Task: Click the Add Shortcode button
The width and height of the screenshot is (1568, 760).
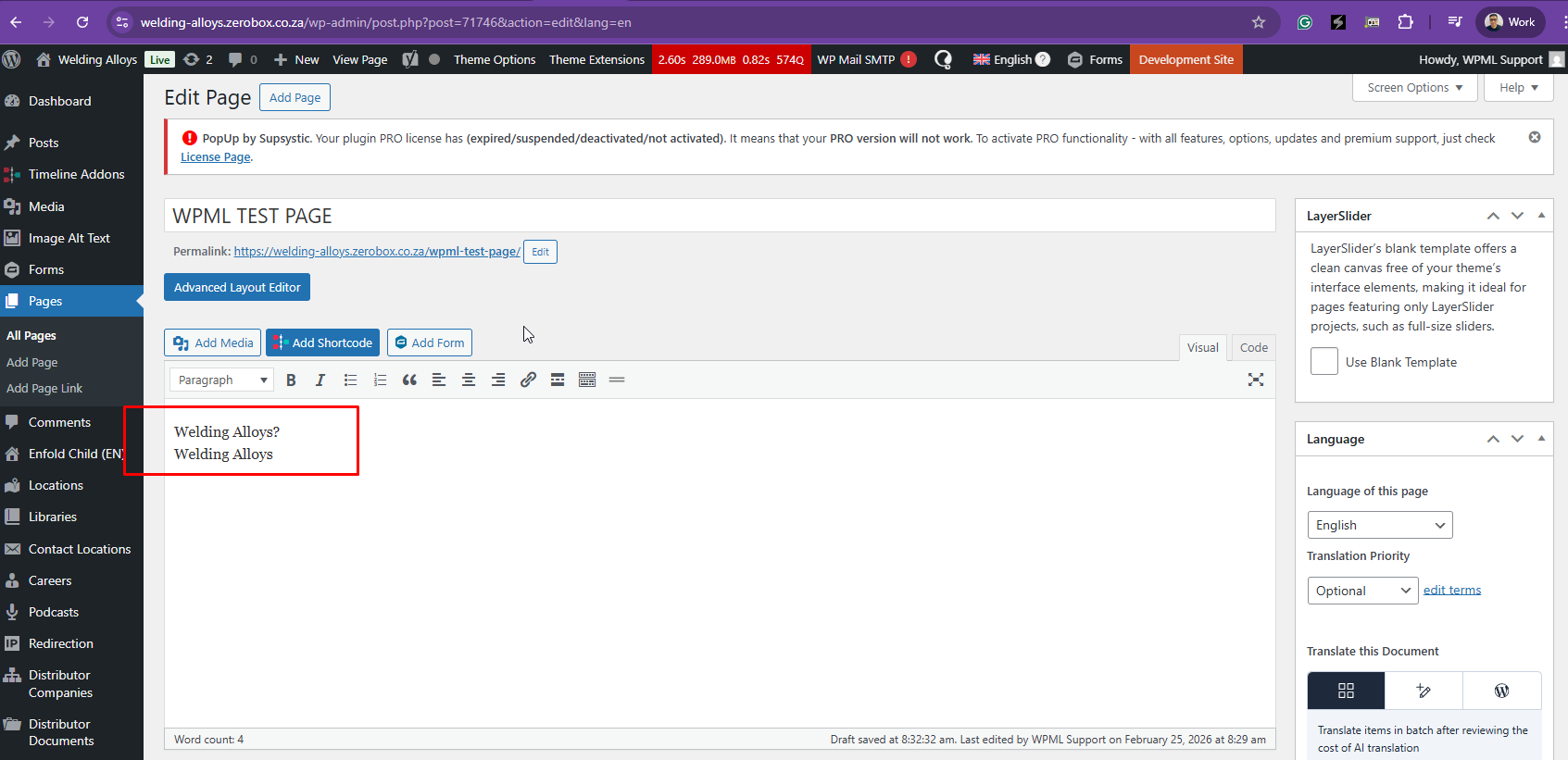Action: (322, 343)
